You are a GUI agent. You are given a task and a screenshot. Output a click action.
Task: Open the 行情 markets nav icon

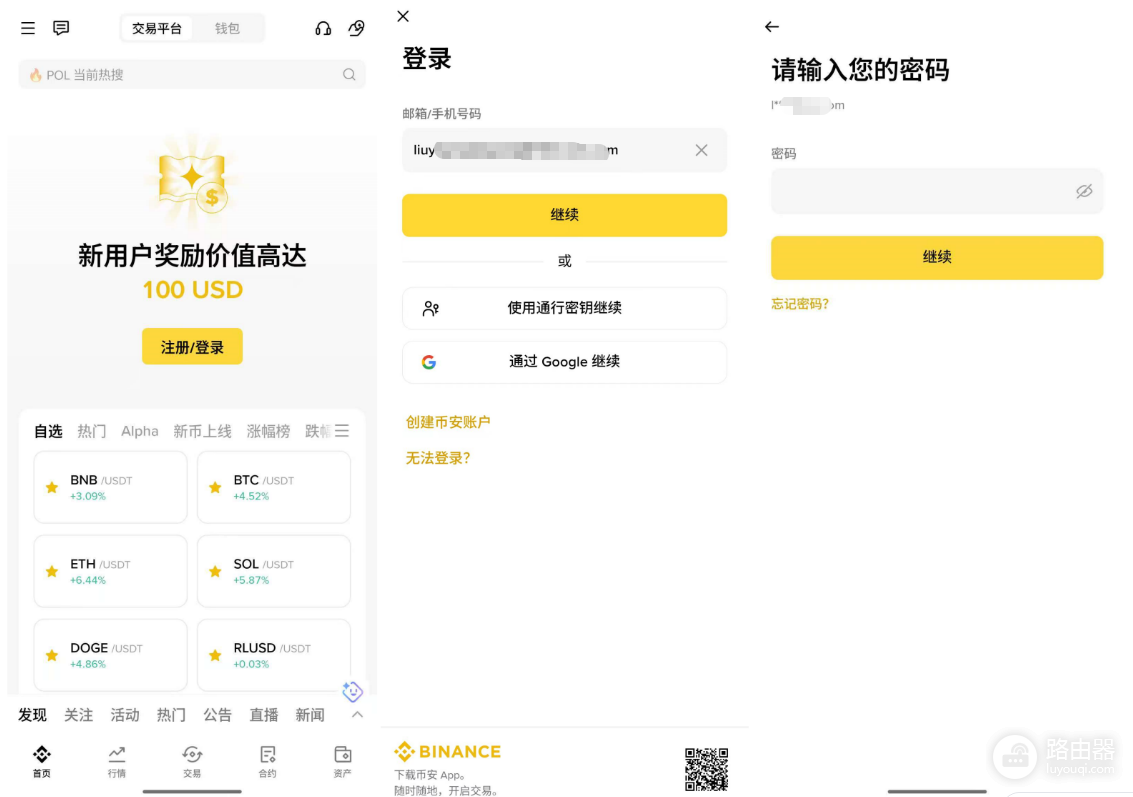point(117,762)
